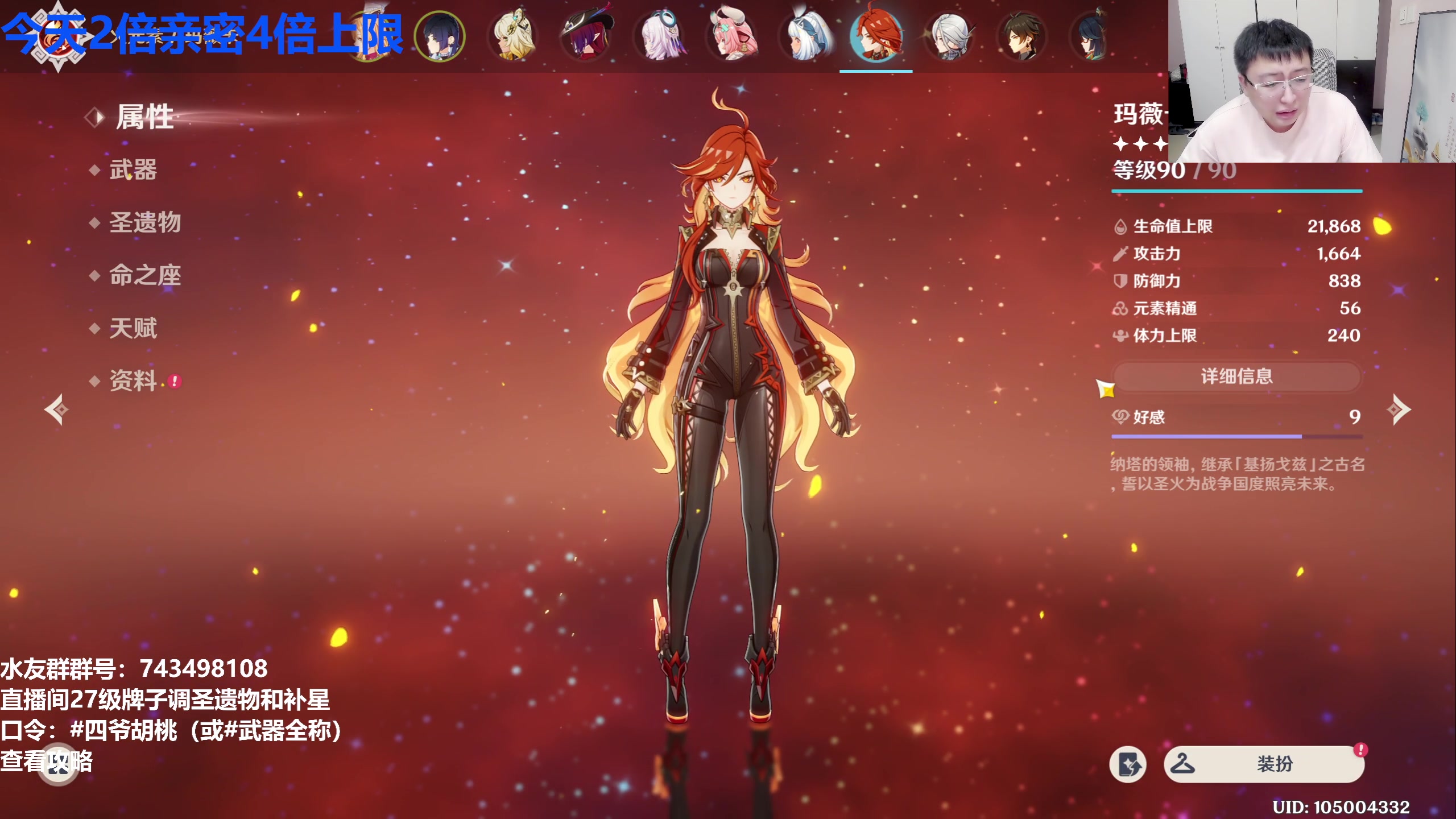Select the blonde-haired character avatar in roster
Viewport: 1456px width, 819px height.
tap(512, 36)
